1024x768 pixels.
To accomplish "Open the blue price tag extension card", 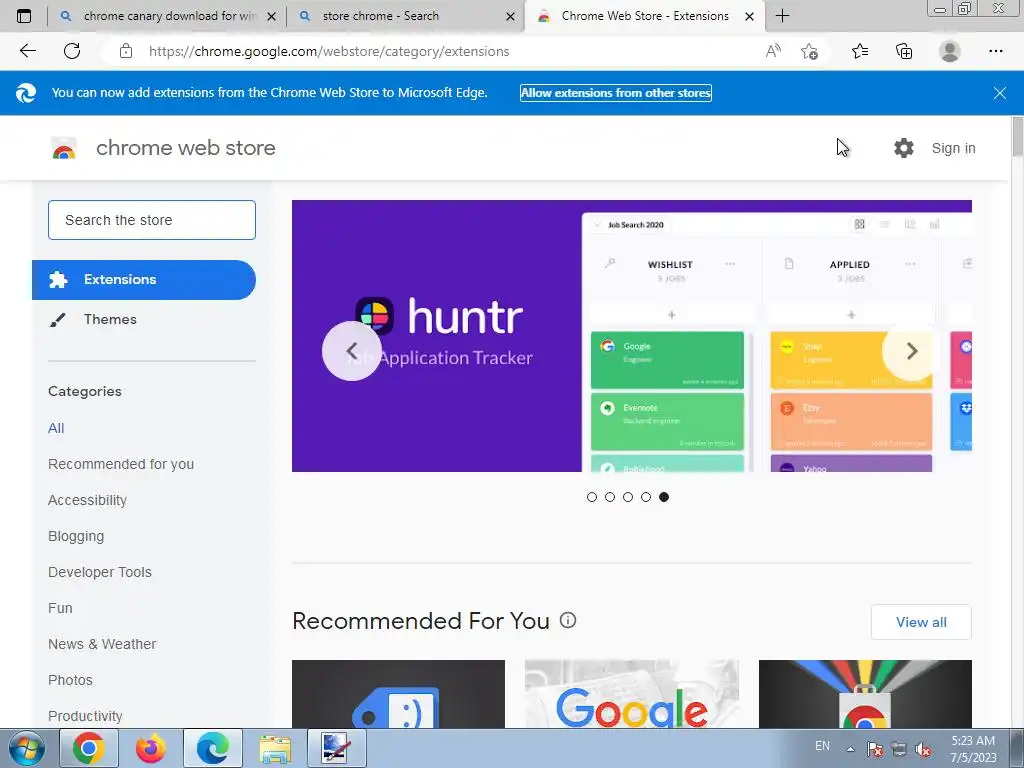I will point(398,694).
